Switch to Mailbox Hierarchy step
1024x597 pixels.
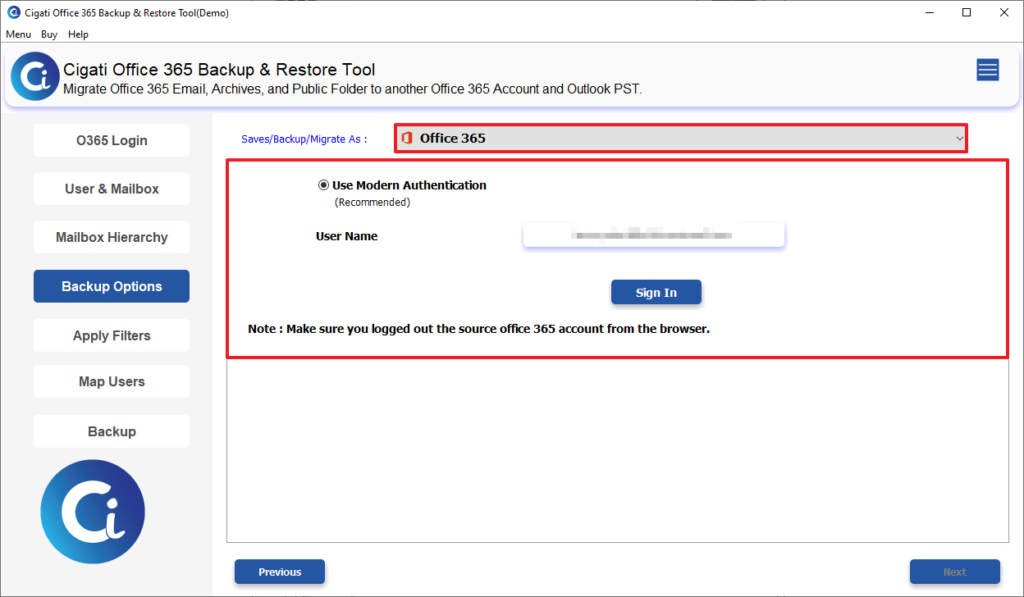tap(112, 237)
